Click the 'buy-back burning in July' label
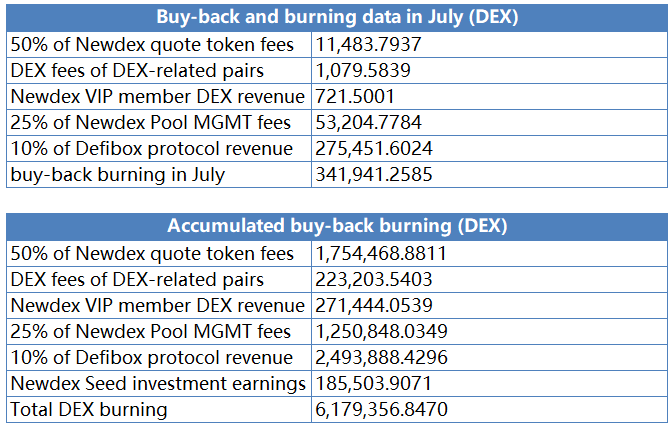672x431 pixels. pos(117,175)
